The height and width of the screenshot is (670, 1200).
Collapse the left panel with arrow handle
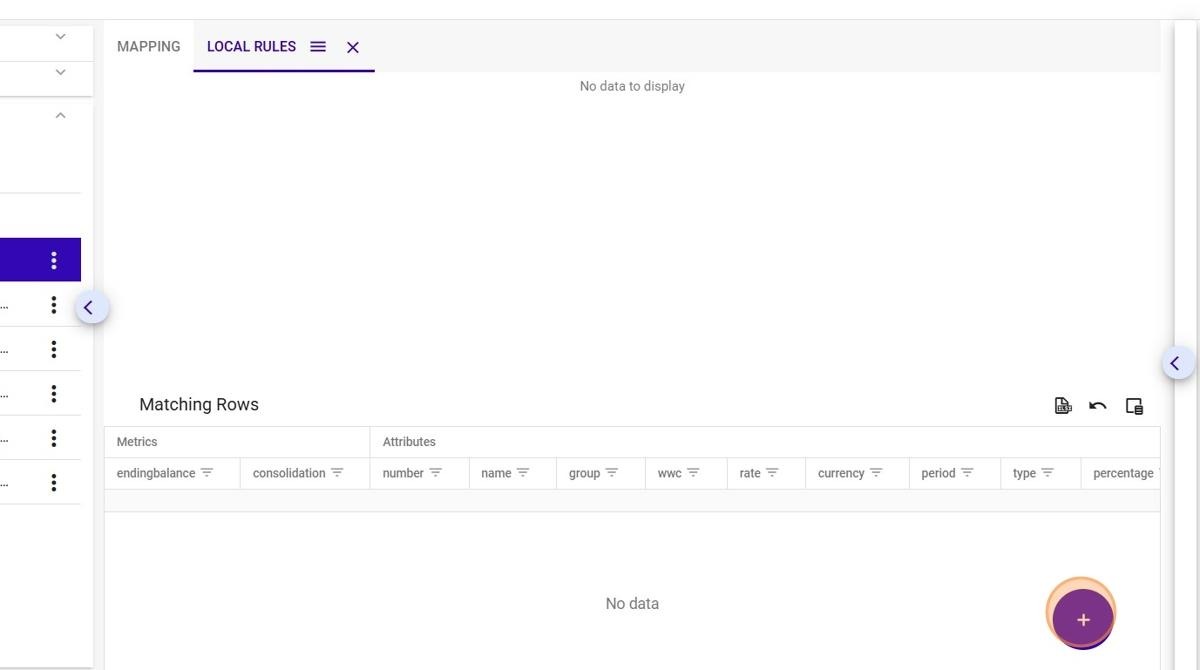click(91, 307)
